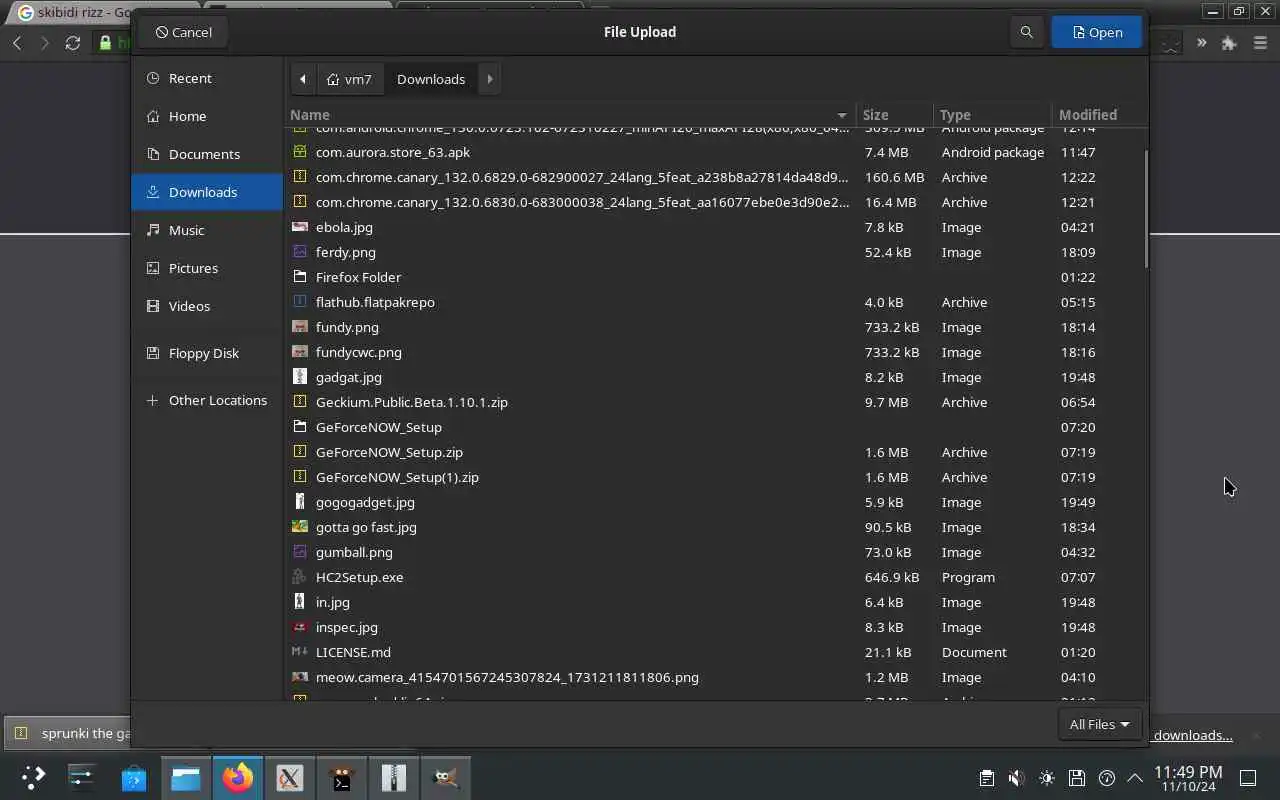
Task: Open GIMP from the taskbar
Action: tap(446, 777)
